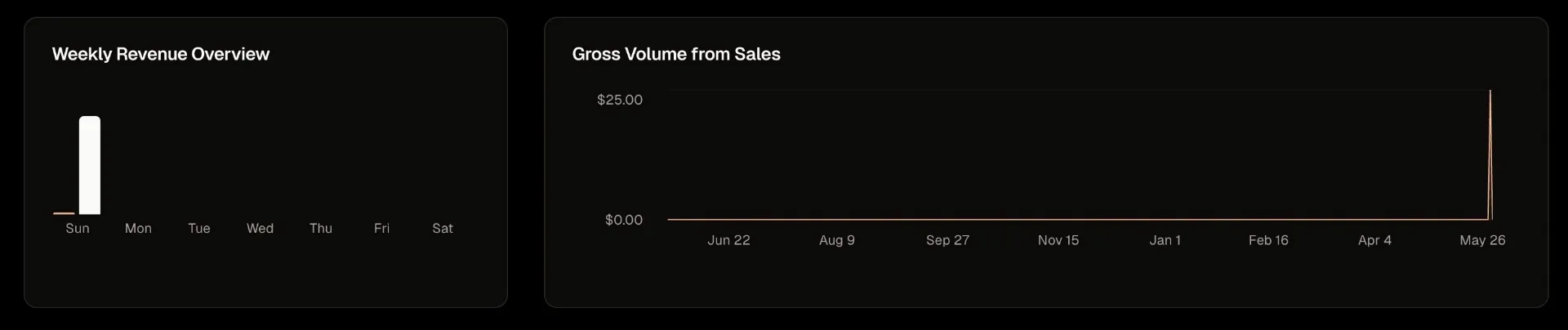Click the Nov 15 date label
The width and height of the screenshot is (1568, 330).
click(x=1058, y=240)
